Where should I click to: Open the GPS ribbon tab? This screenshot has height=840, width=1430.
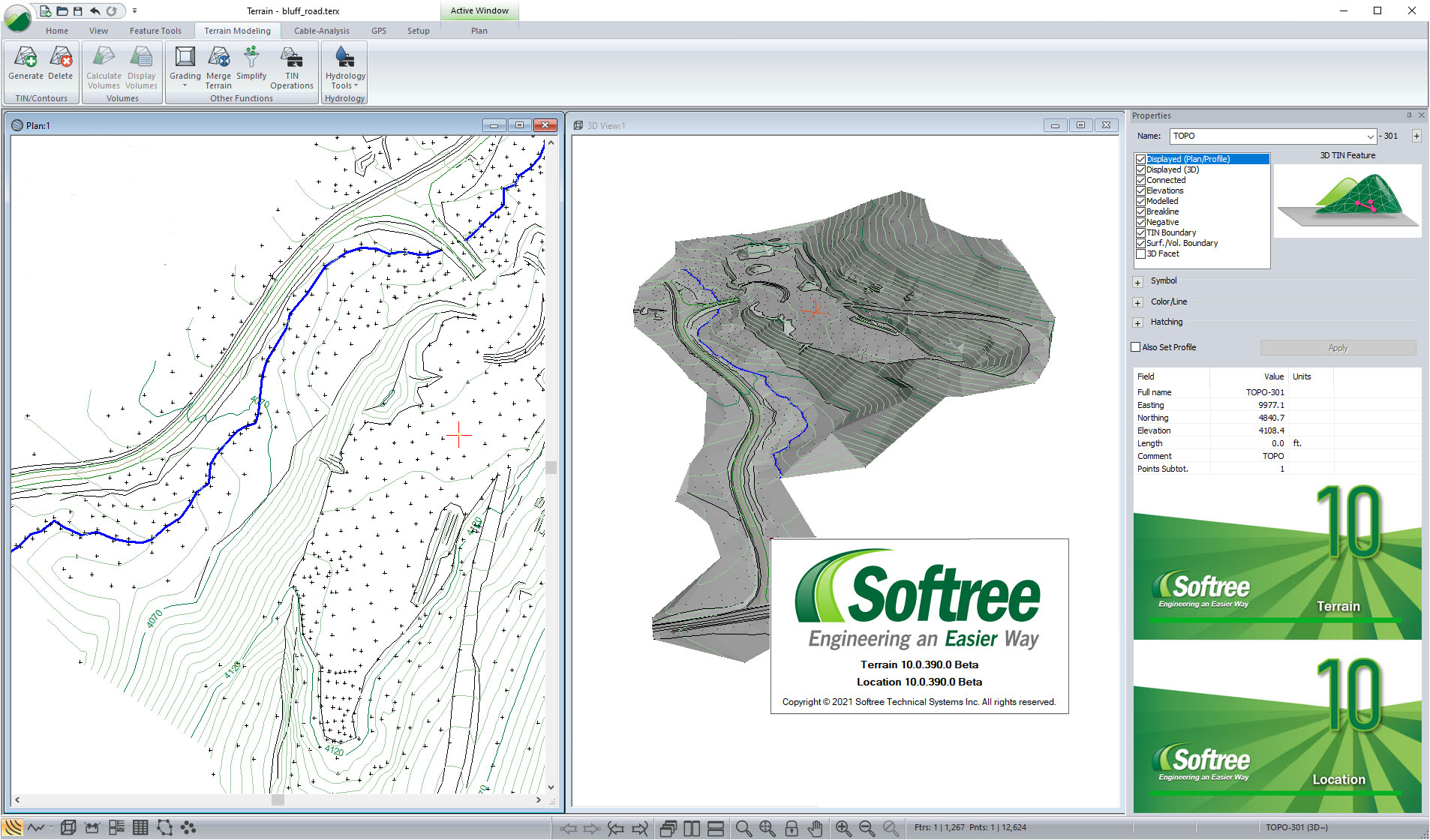pos(379,31)
